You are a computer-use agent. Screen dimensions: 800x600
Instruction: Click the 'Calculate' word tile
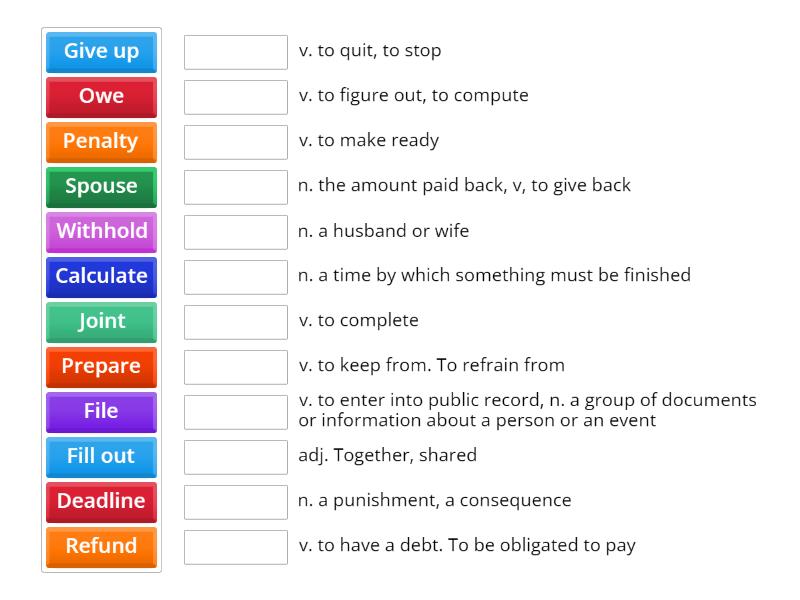coord(100,277)
